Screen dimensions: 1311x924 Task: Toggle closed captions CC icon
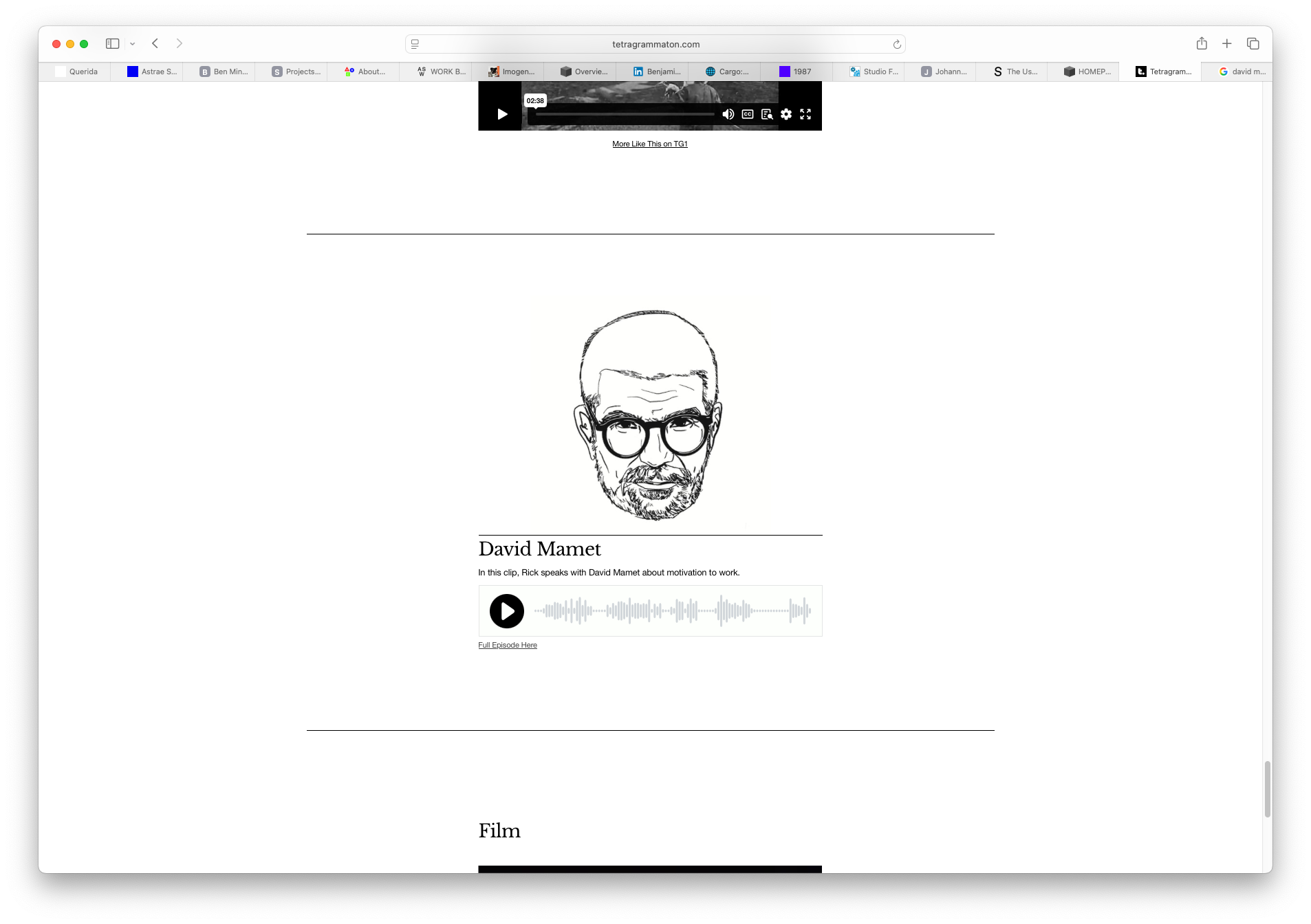pos(748,114)
